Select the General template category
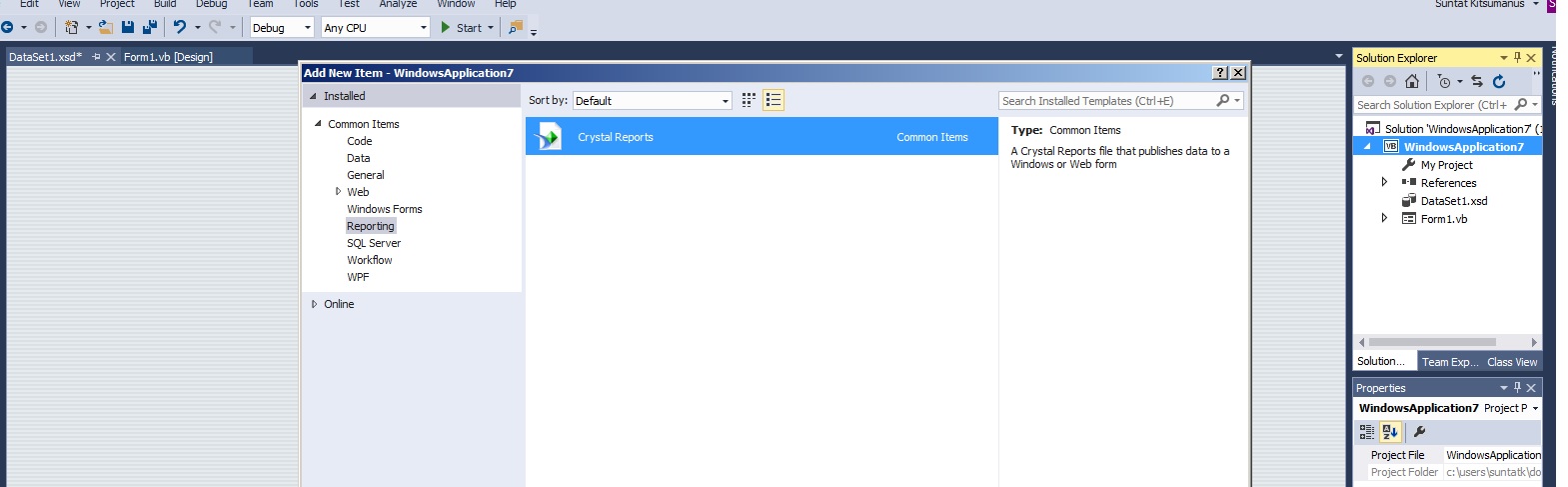This screenshot has height=487, width=1568. tap(366, 175)
